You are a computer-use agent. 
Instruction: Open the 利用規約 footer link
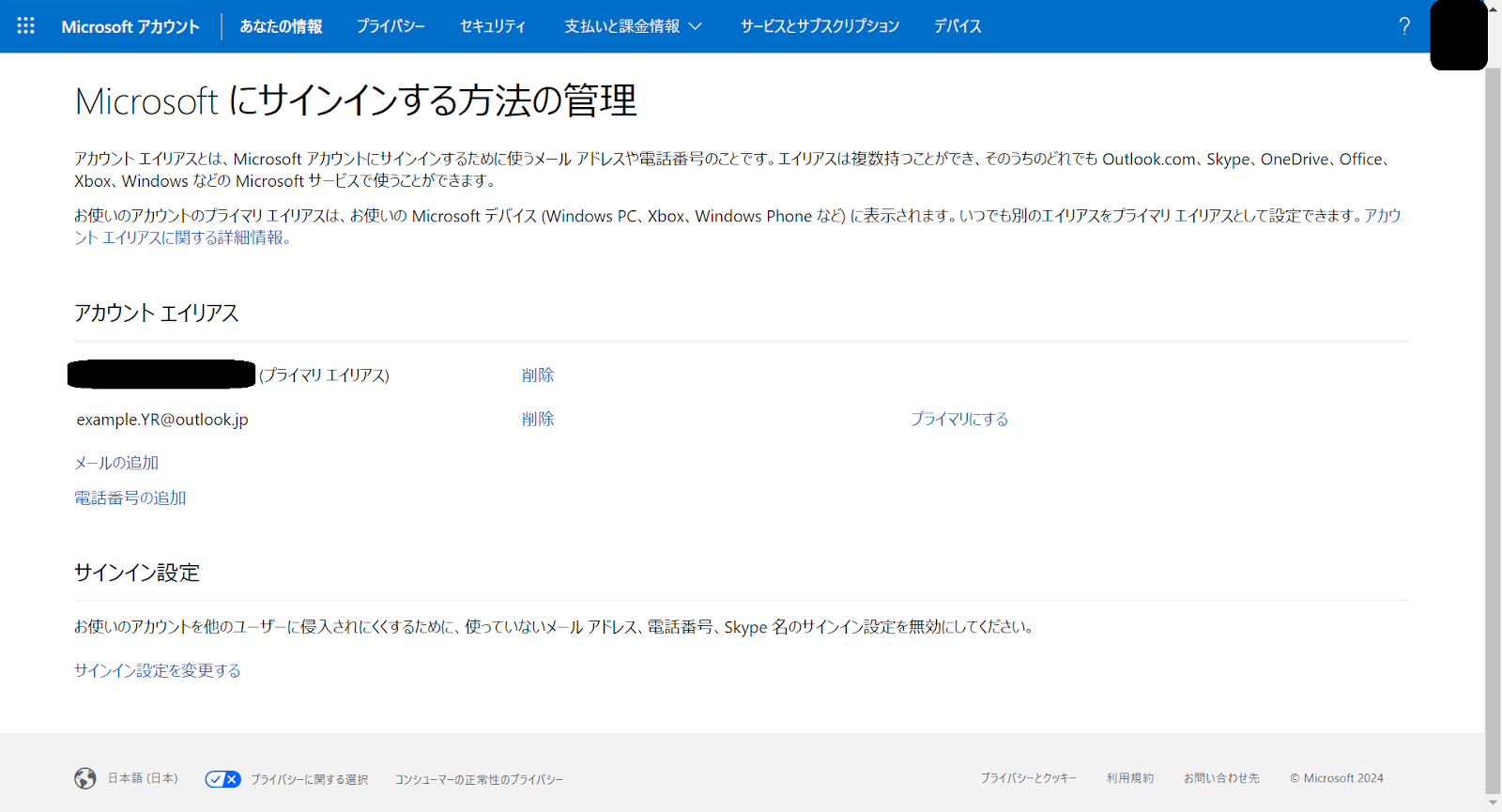(x=1129, y=778)
